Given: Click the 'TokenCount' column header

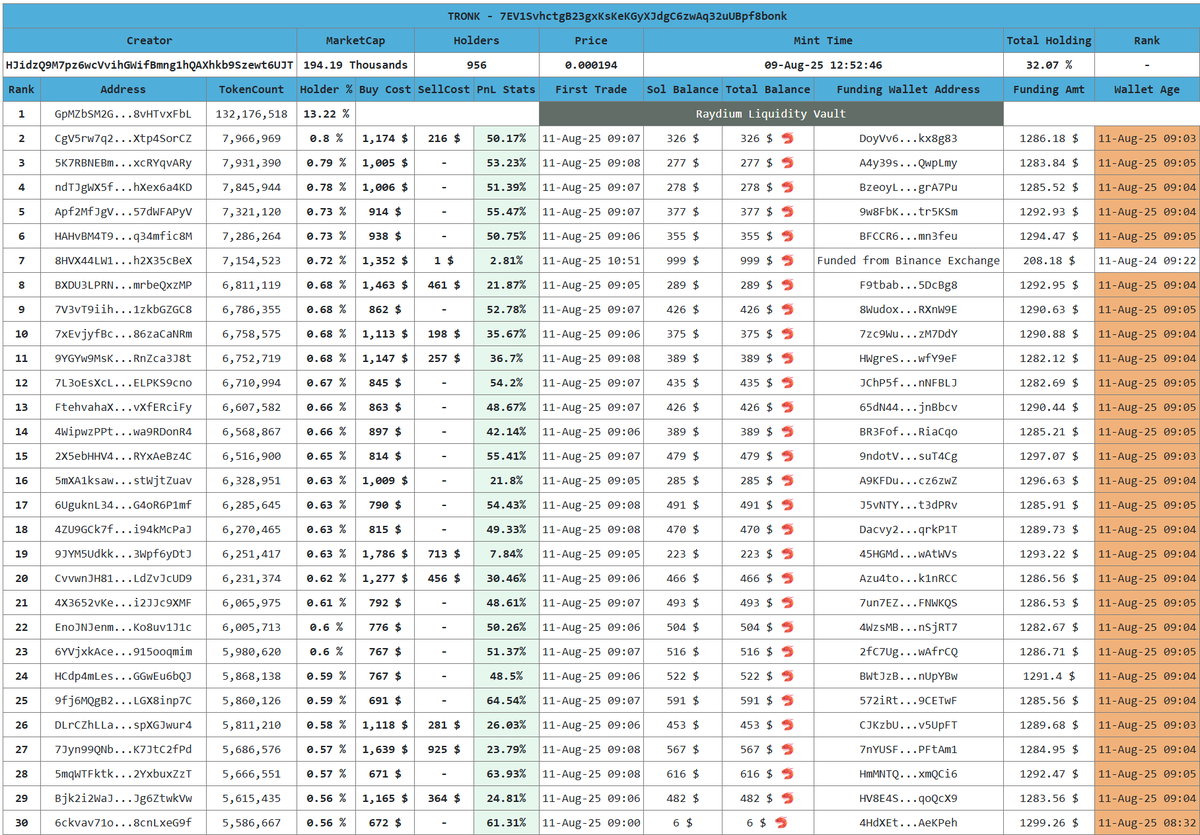Looking at the screenshot, I should 252,89.
